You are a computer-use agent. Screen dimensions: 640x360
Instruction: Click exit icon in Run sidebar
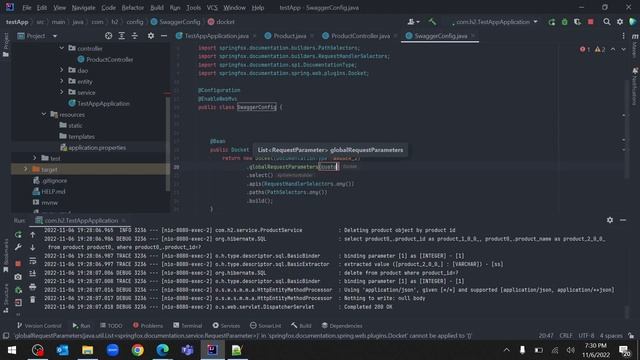pyautogui.click(x=18, y=303)
